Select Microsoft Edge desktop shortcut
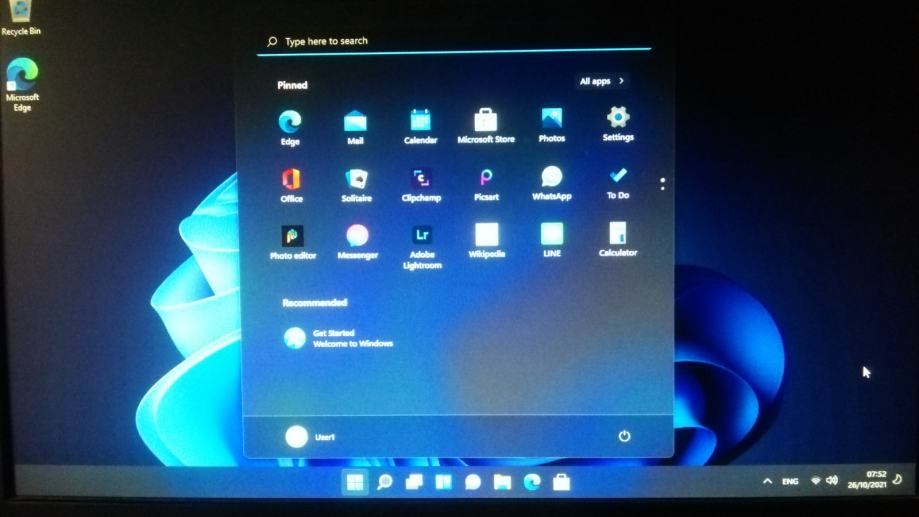Viewport: 919px width, 517px height. click(x=22, y=84)
